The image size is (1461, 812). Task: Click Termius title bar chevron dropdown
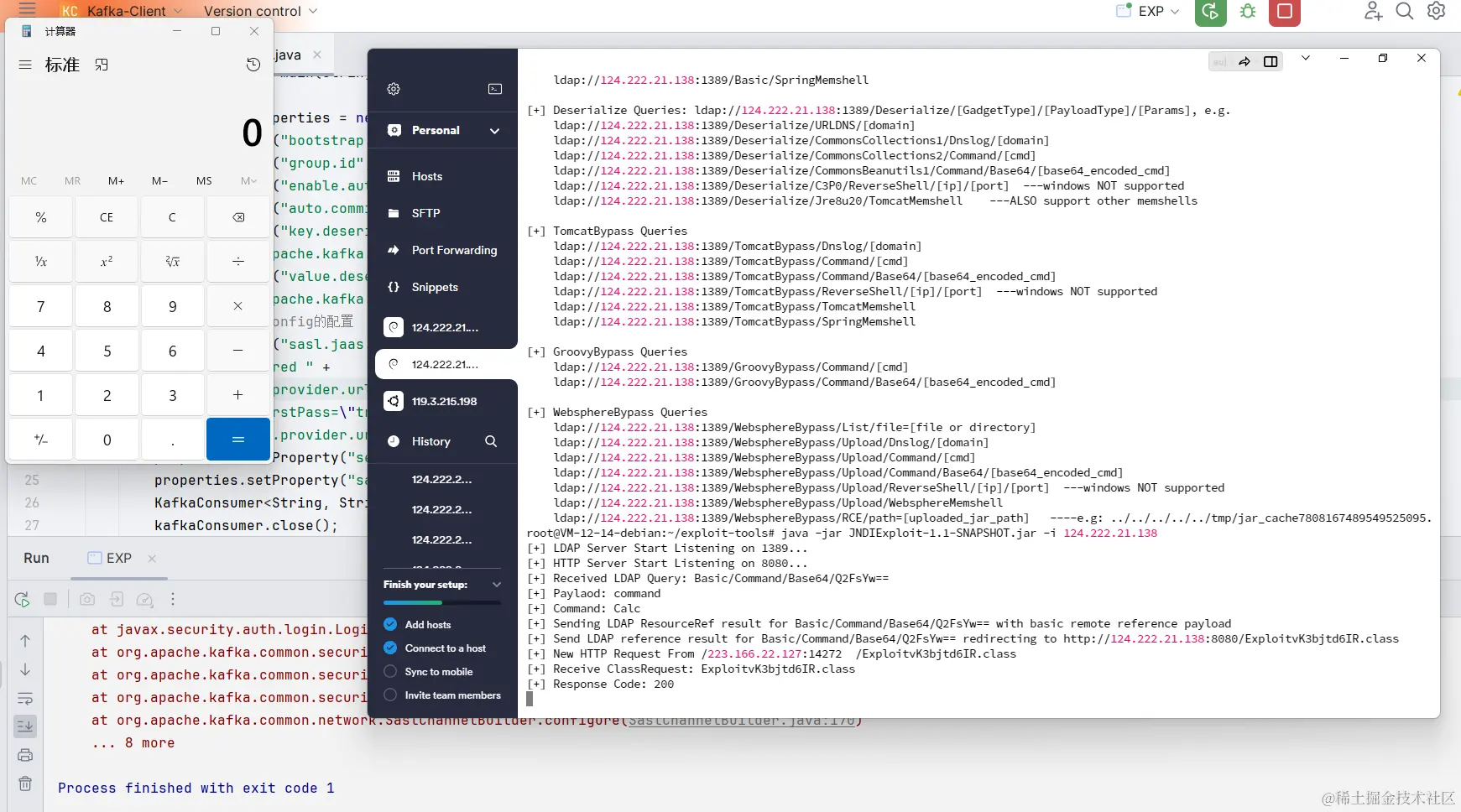coord(1306,58)
